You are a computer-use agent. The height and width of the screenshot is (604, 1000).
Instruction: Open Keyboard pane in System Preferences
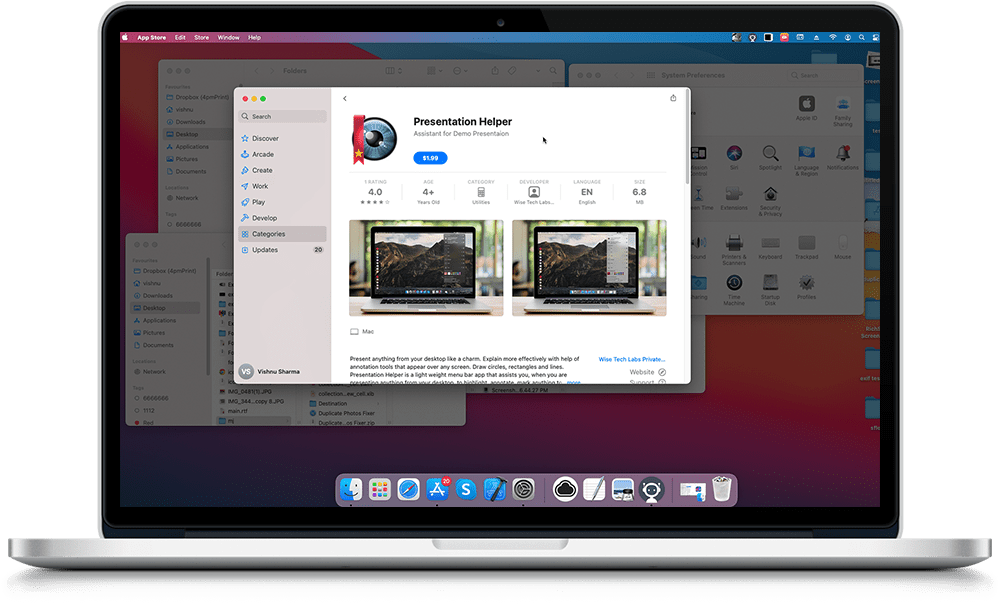[770, 246]
